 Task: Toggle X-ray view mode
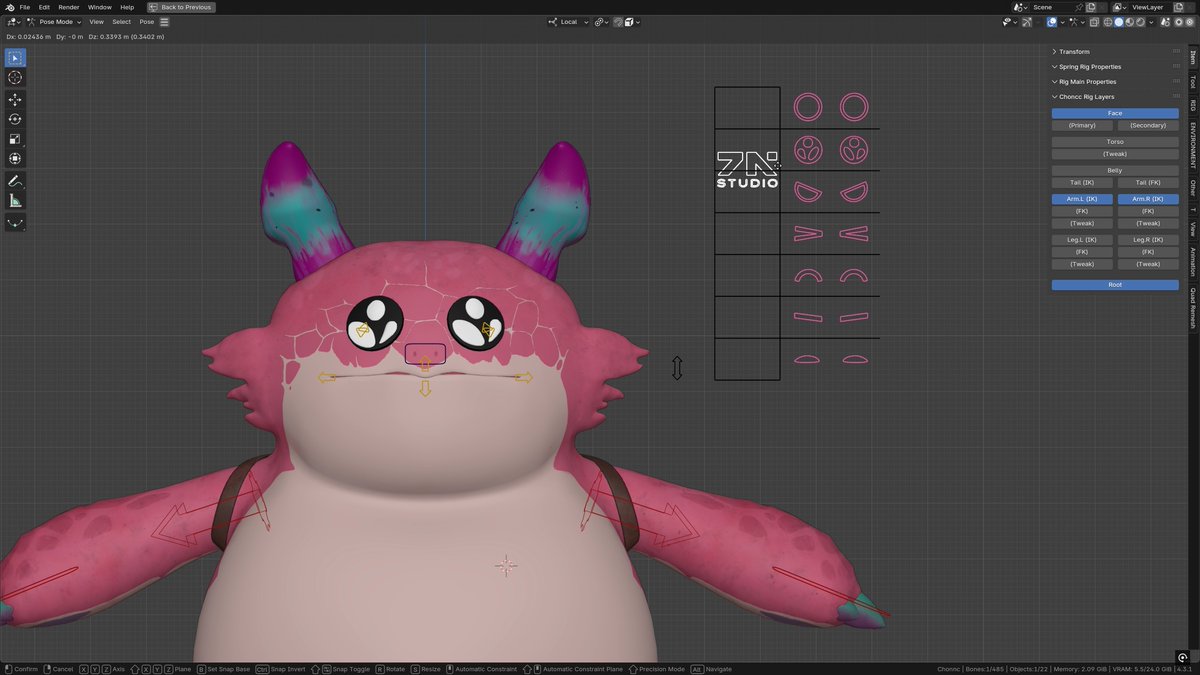pos(1094,22)
